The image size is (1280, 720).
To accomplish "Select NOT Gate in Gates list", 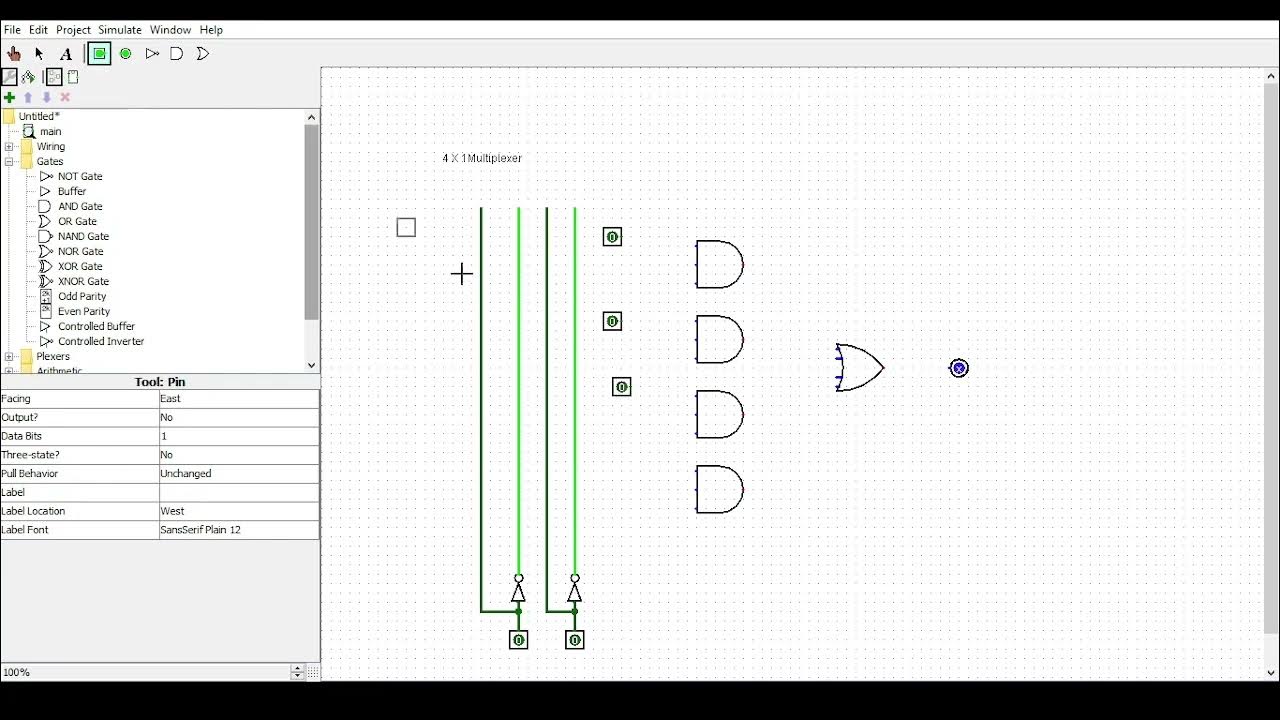I will tap(80, 176).
